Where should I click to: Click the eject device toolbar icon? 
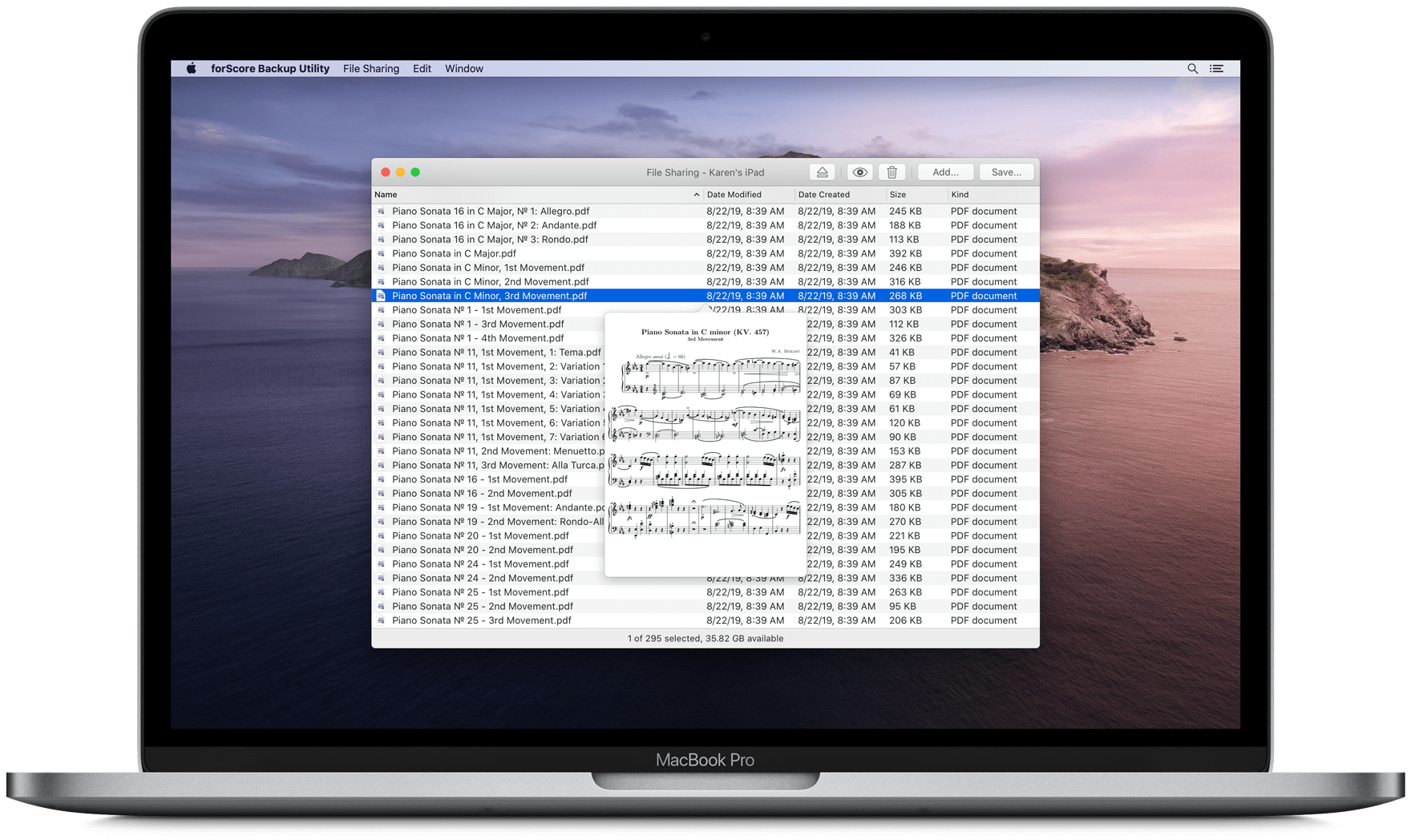822,172
